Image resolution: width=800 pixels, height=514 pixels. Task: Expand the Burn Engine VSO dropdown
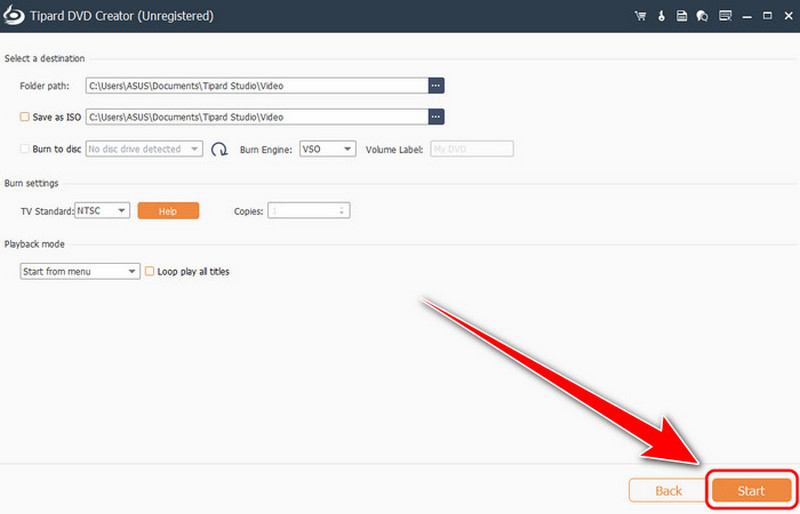(x=328, y=149)
